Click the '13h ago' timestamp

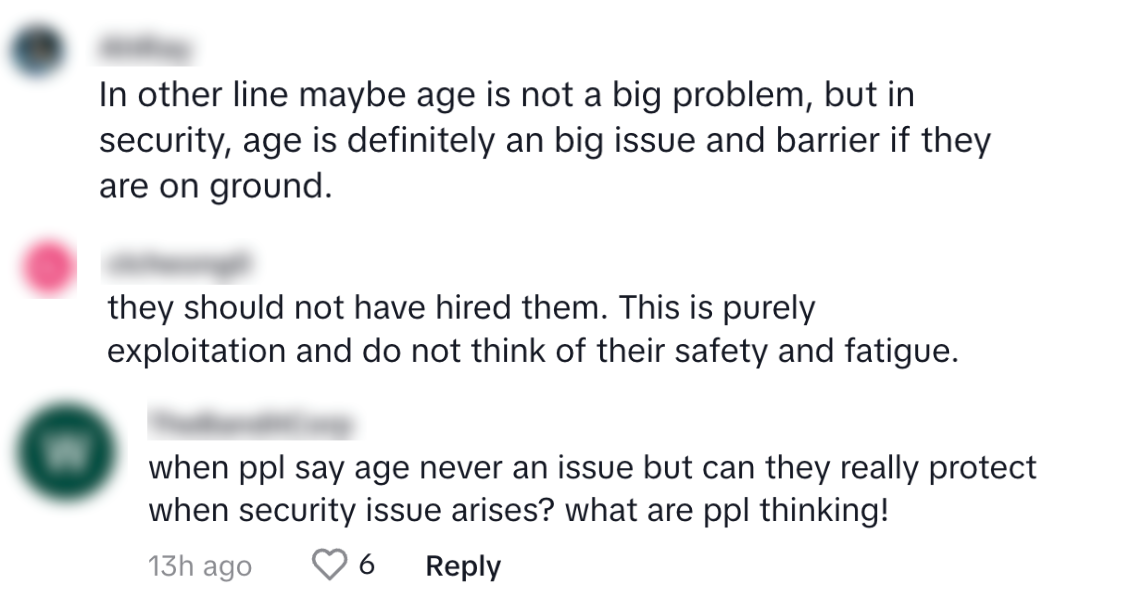tap(199, 566)
